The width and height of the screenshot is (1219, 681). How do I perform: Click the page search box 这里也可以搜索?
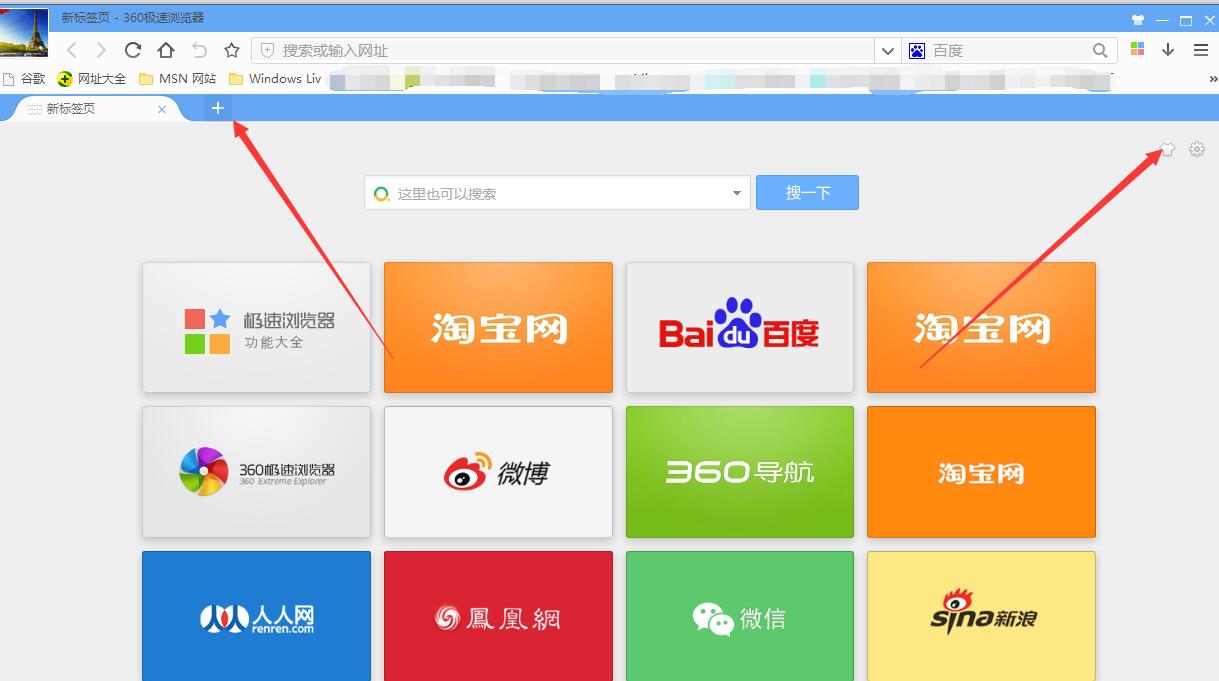coord(557,193)
